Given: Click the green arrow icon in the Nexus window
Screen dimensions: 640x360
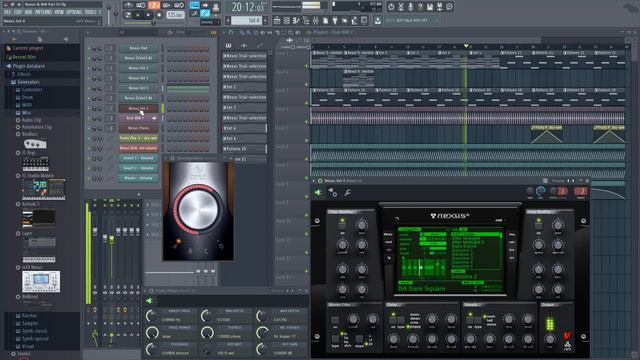Looking at the screenshot, I should click(318, 193).
